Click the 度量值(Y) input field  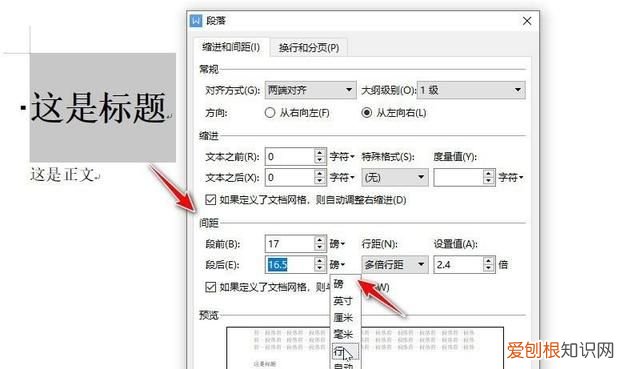tap(458, 178)
